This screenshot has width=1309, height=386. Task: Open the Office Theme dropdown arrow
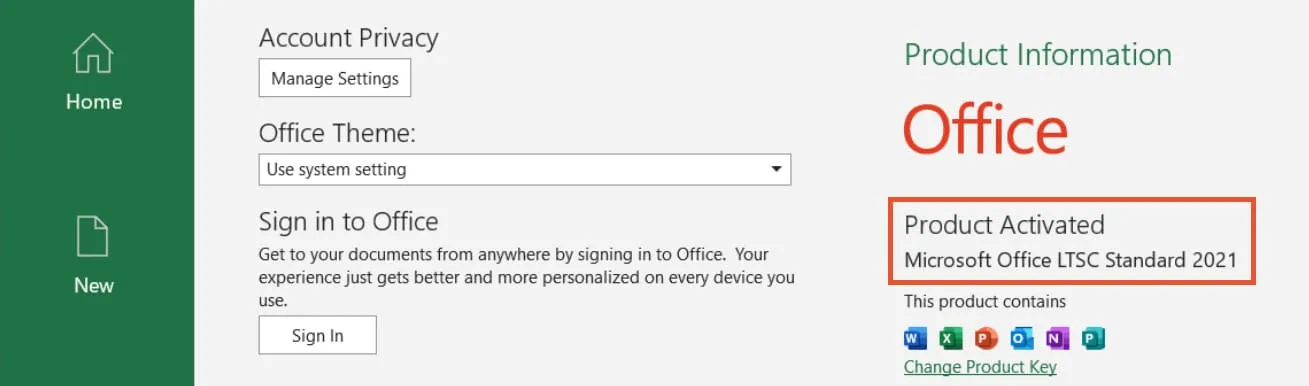[x=776, y=169]
